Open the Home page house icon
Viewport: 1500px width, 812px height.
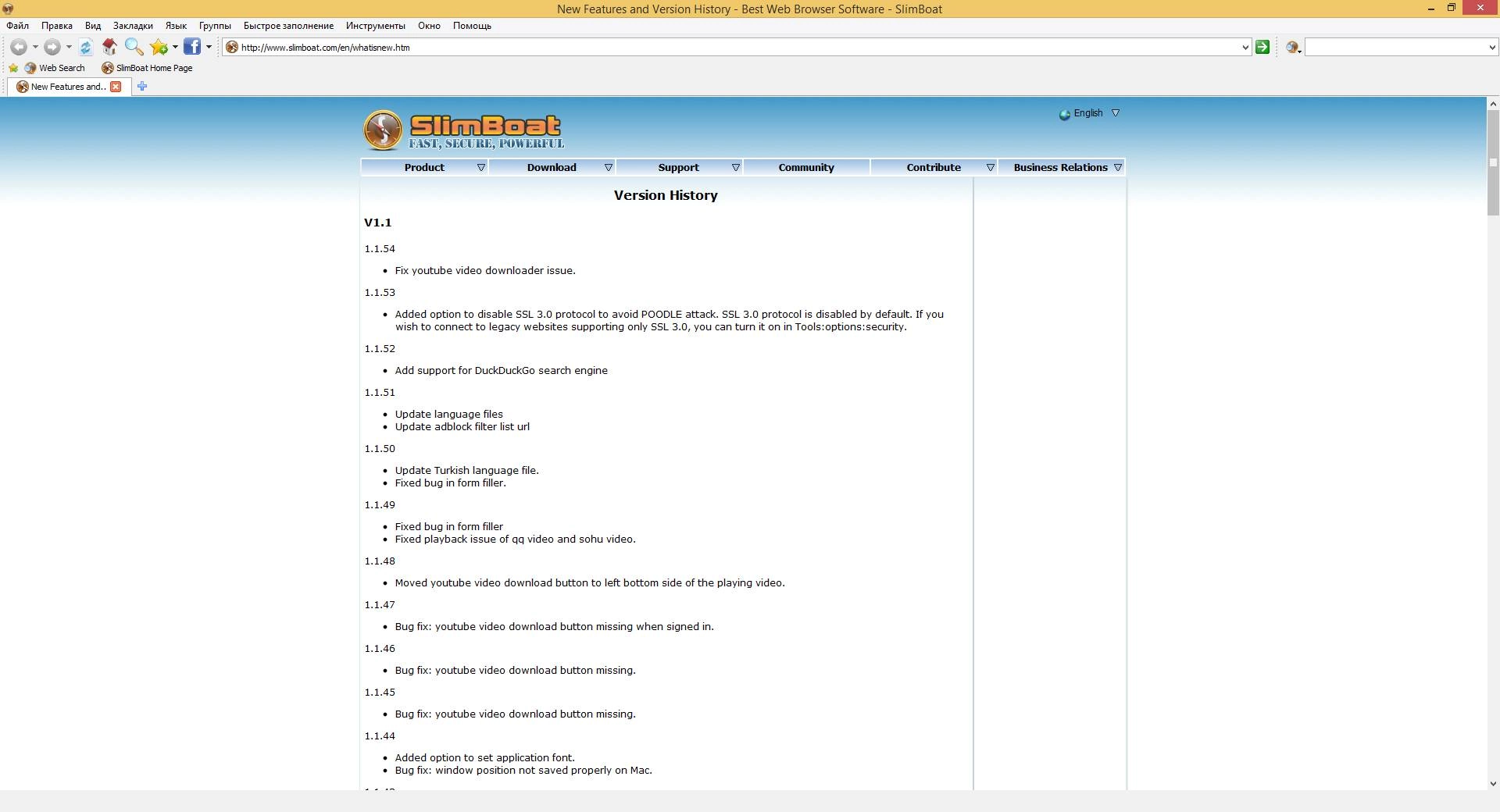click(x=109, y=47)
